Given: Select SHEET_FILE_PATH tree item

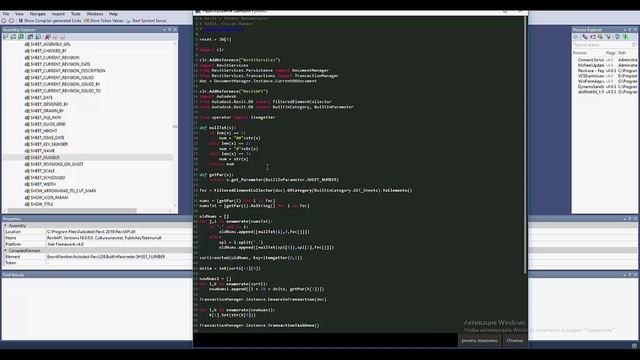Looking at the screenshot, I should pos(45,118).
